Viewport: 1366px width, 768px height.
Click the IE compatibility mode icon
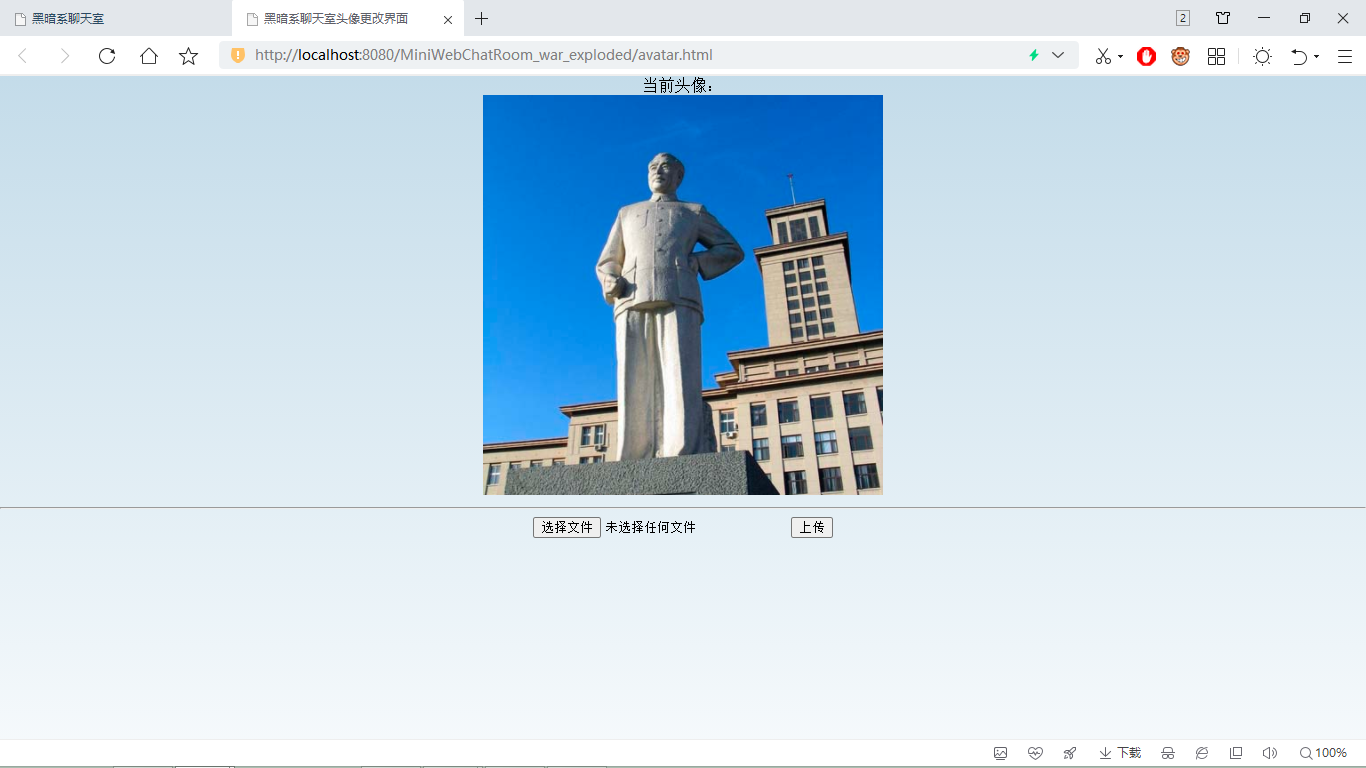(1202, 753)
